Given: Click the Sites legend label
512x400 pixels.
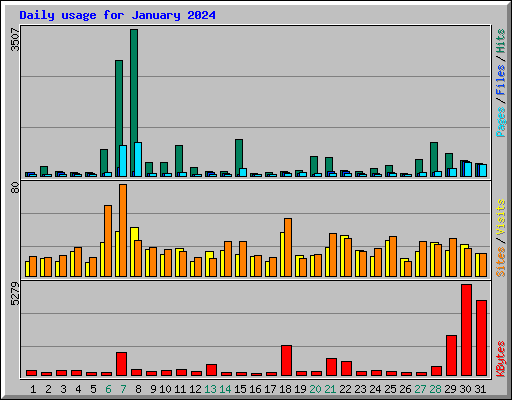Looking at the screenshot, I should [501, 262].
